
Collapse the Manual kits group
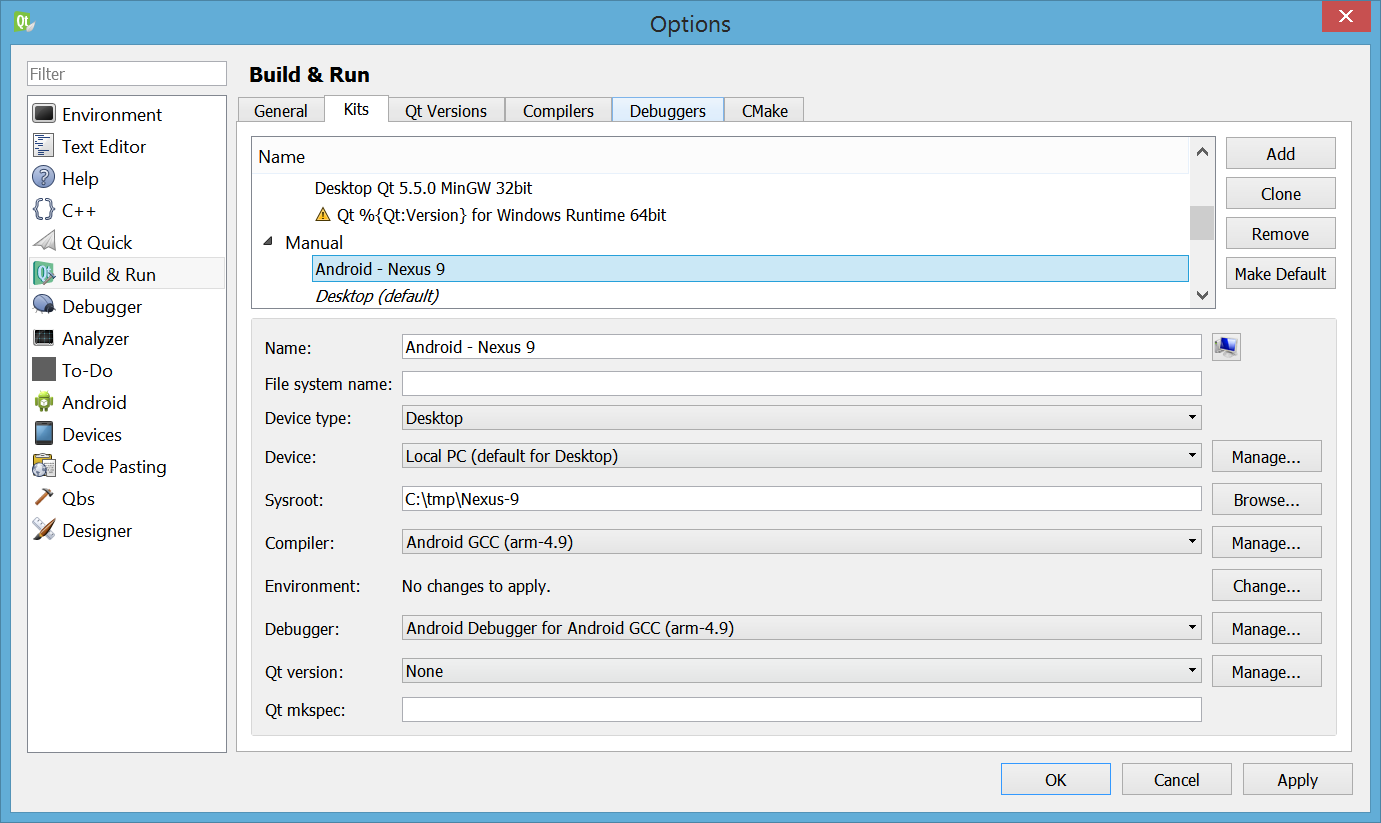click(268, 242)
